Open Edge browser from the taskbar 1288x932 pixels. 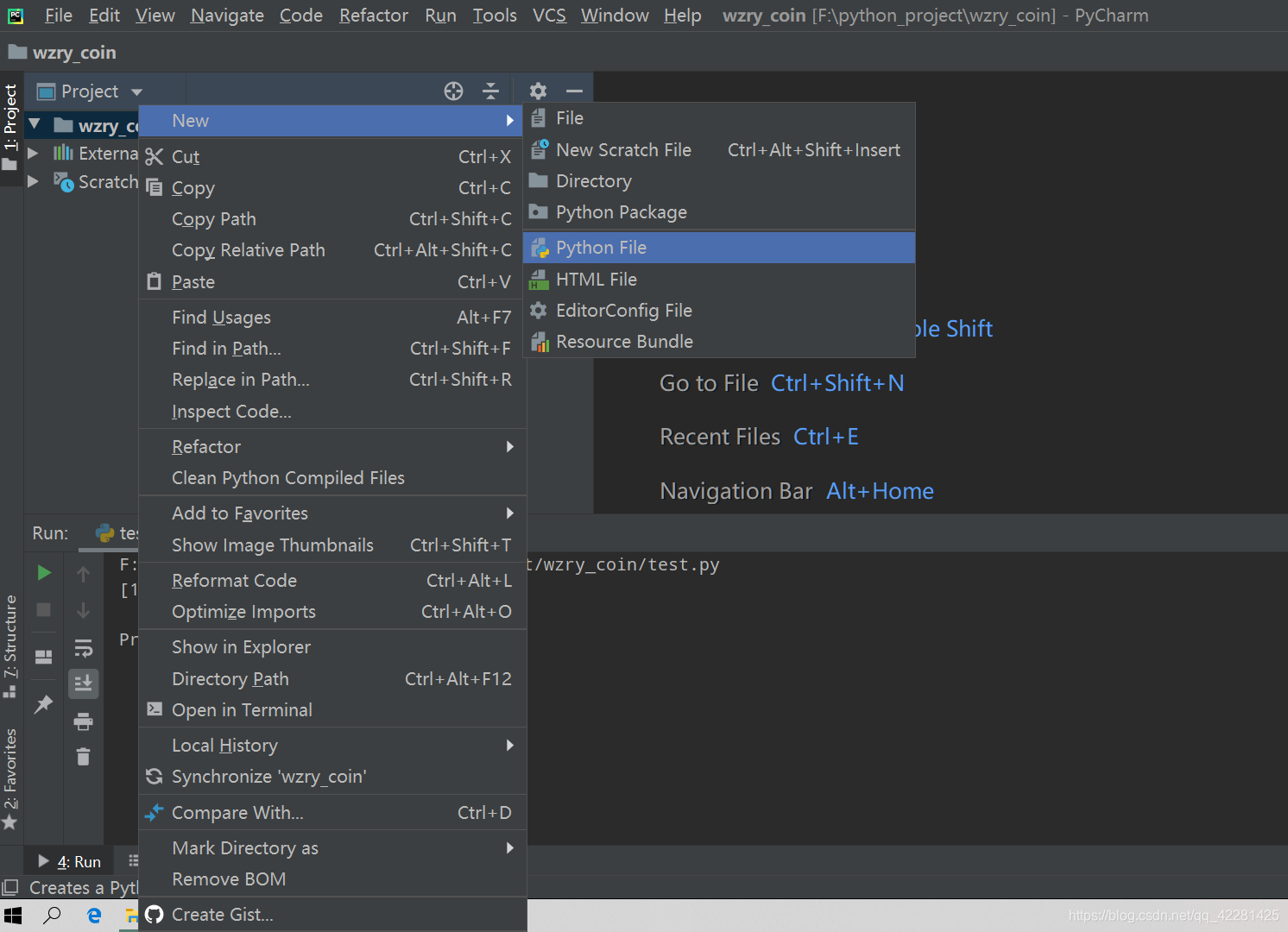point(94,915)
